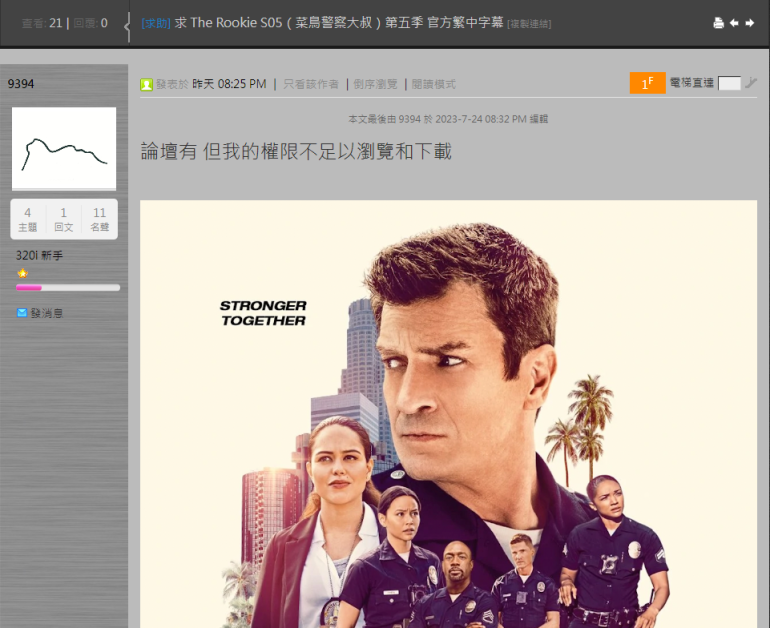This screenshot has height=628, width=770.
Task: Go to previous thread arrow
Action: [734, 23]
